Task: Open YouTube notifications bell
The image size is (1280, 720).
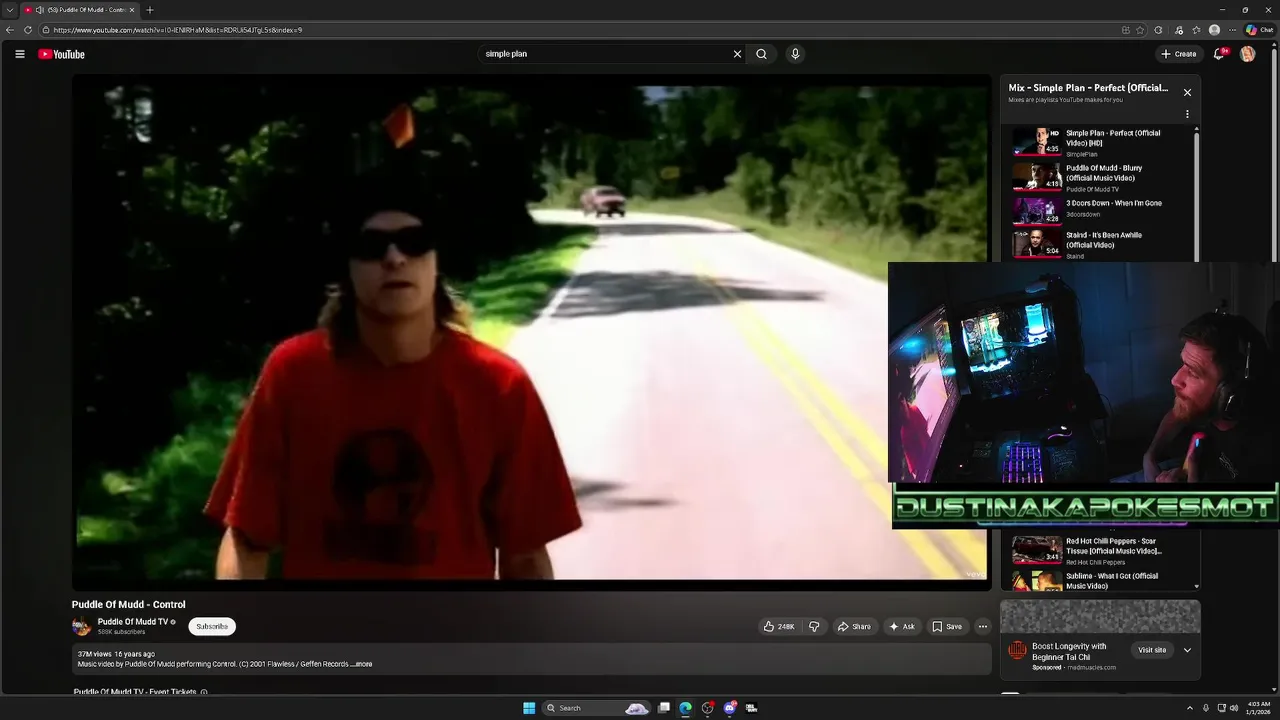Action: [x=1218, y=54]
